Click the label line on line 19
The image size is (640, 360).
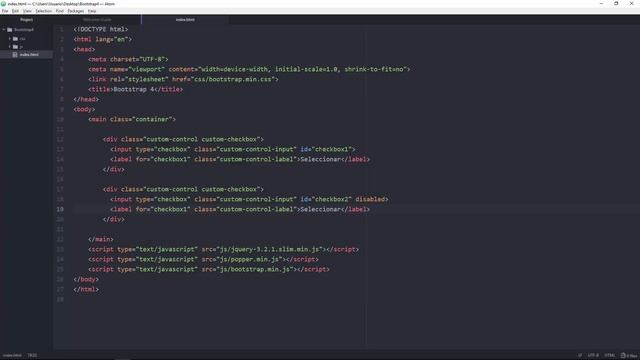(x=240, y=209)
